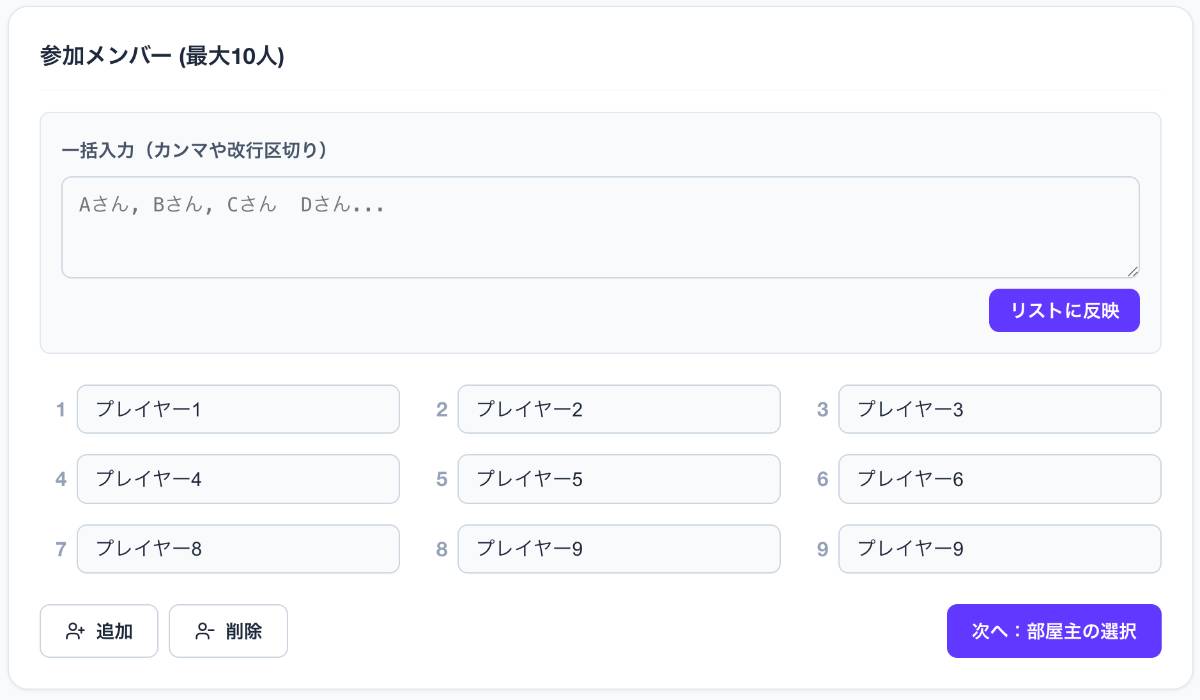Click the input field numbered 9

[999, 549]
